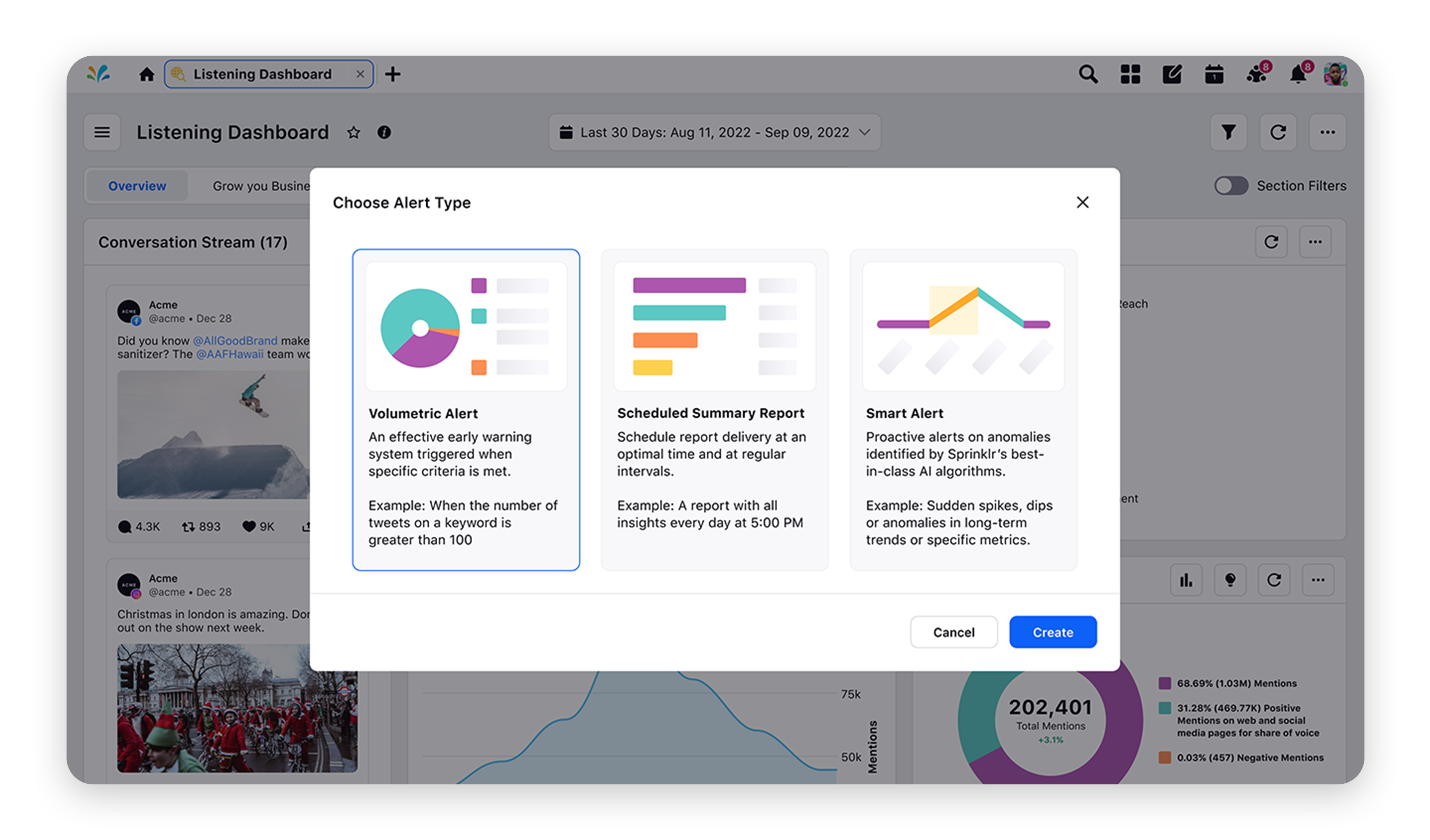Open the apps launcher grid icon
The width and height of the screenshot is (1430, 840).
[x=1130, y=74]
